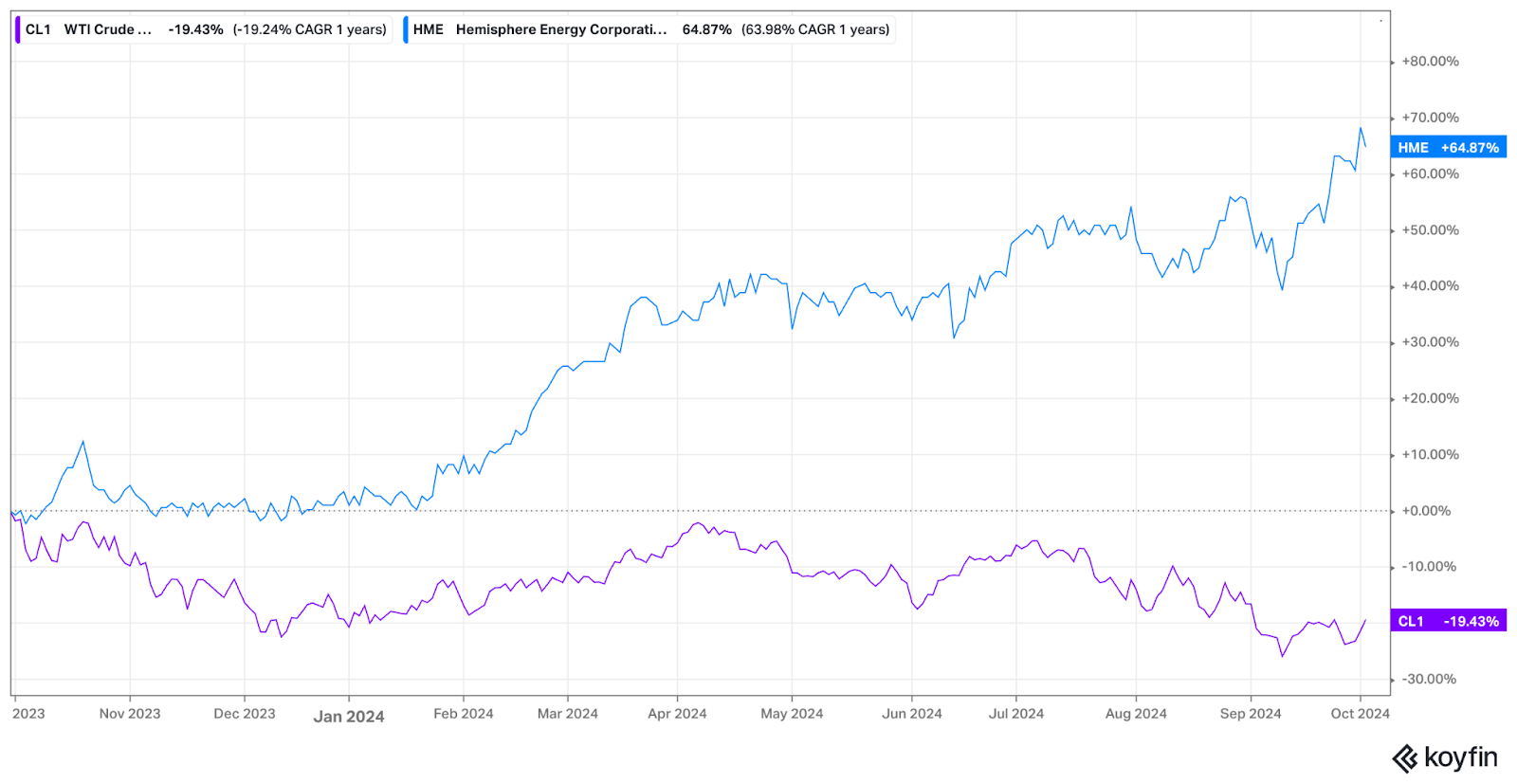Click the purple CL1 -19.43% value tag
Screen dimensions: 1517x784
pos(1448,621)
